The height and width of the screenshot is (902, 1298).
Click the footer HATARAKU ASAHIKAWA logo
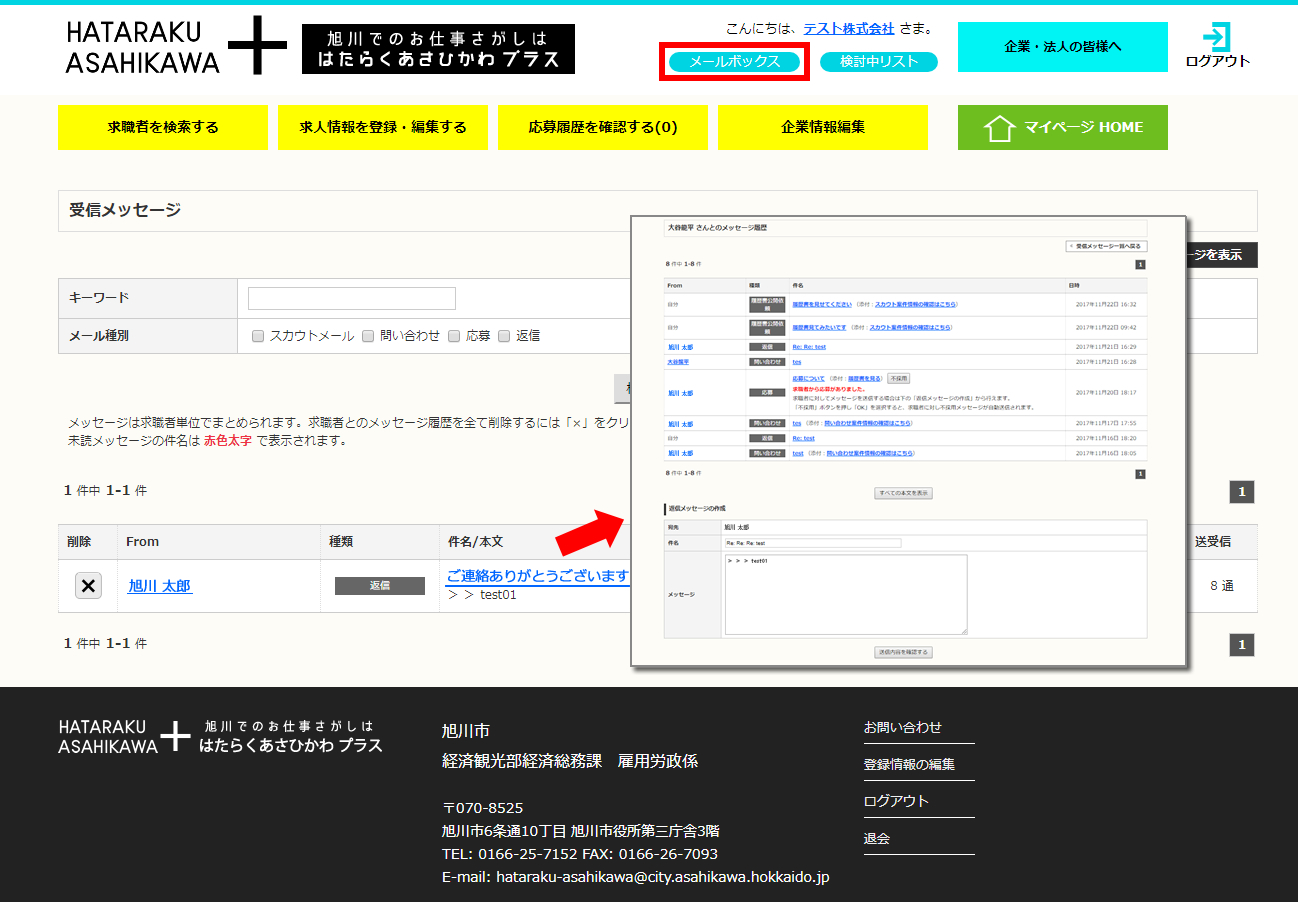[220, 736]
